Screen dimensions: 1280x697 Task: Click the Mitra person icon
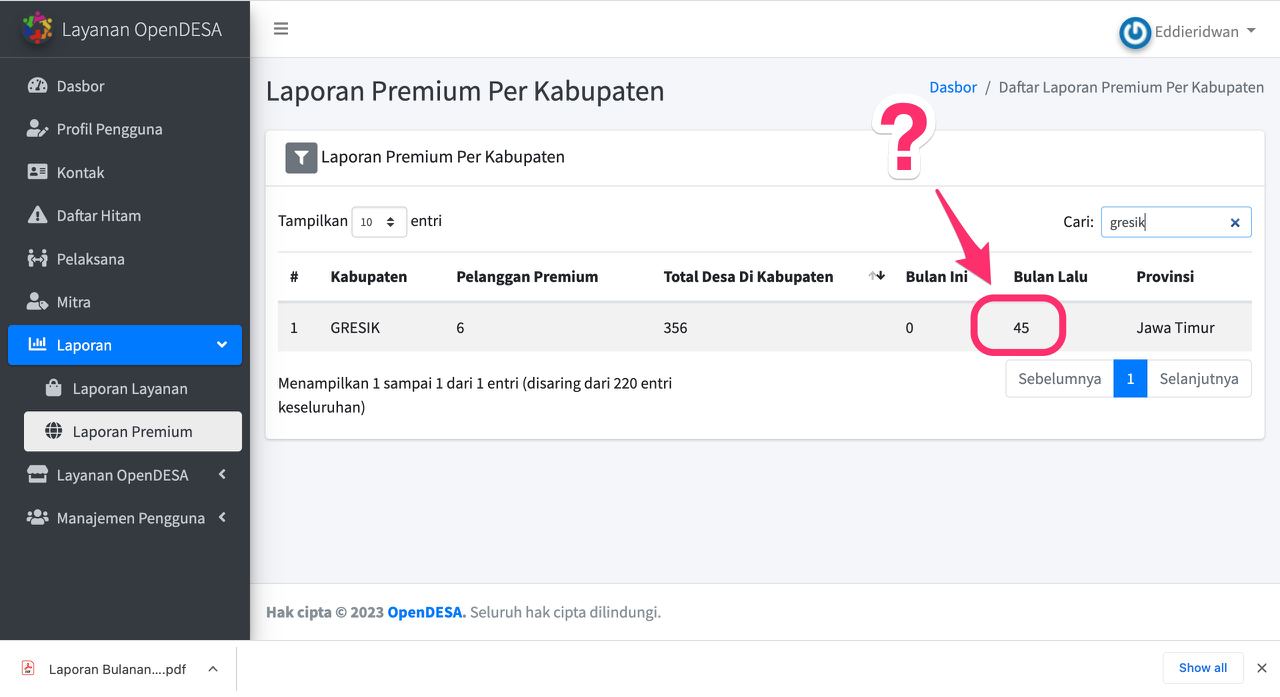pos(37,301)
